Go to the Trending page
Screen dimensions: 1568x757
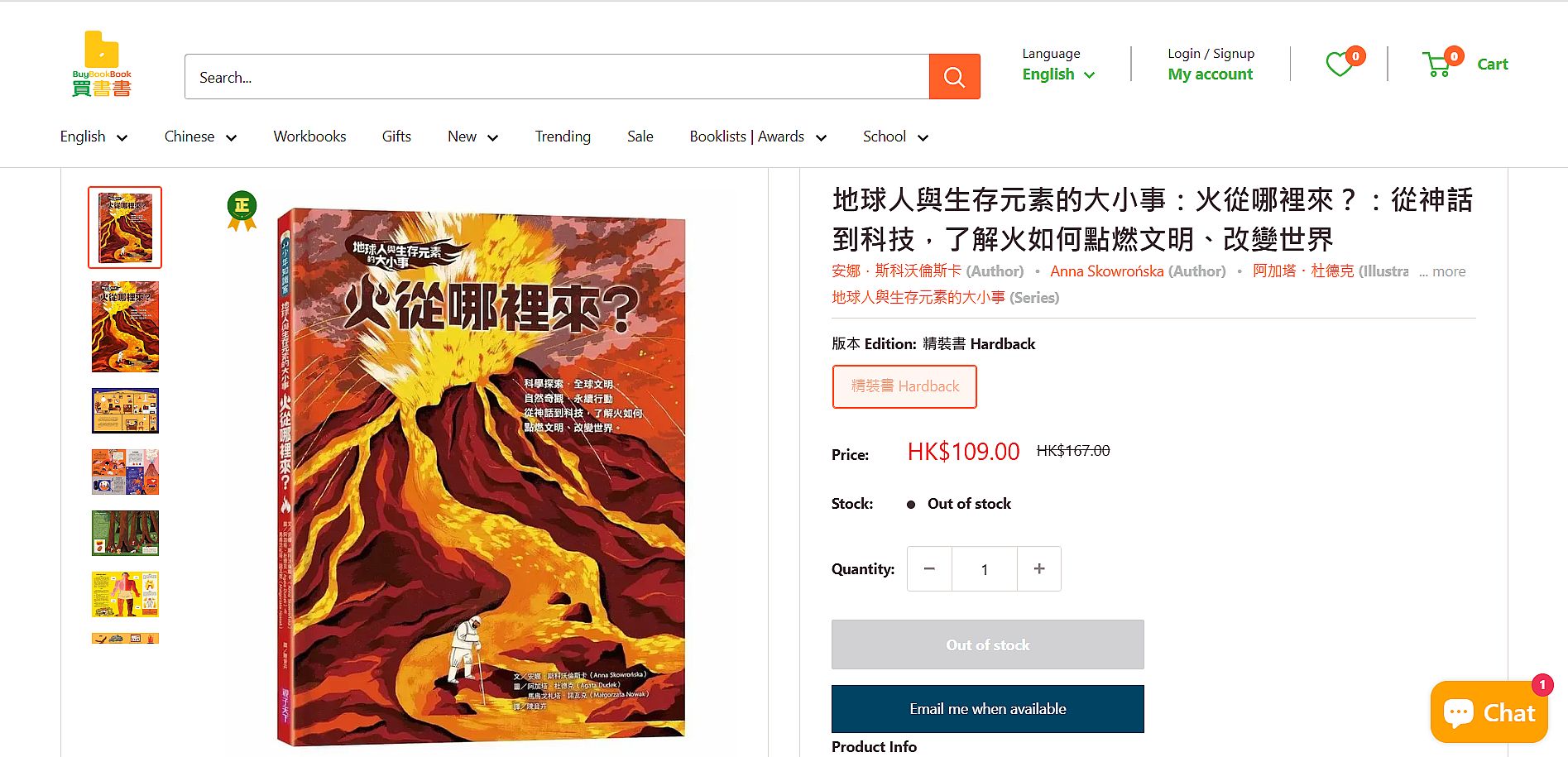(563, 137)
